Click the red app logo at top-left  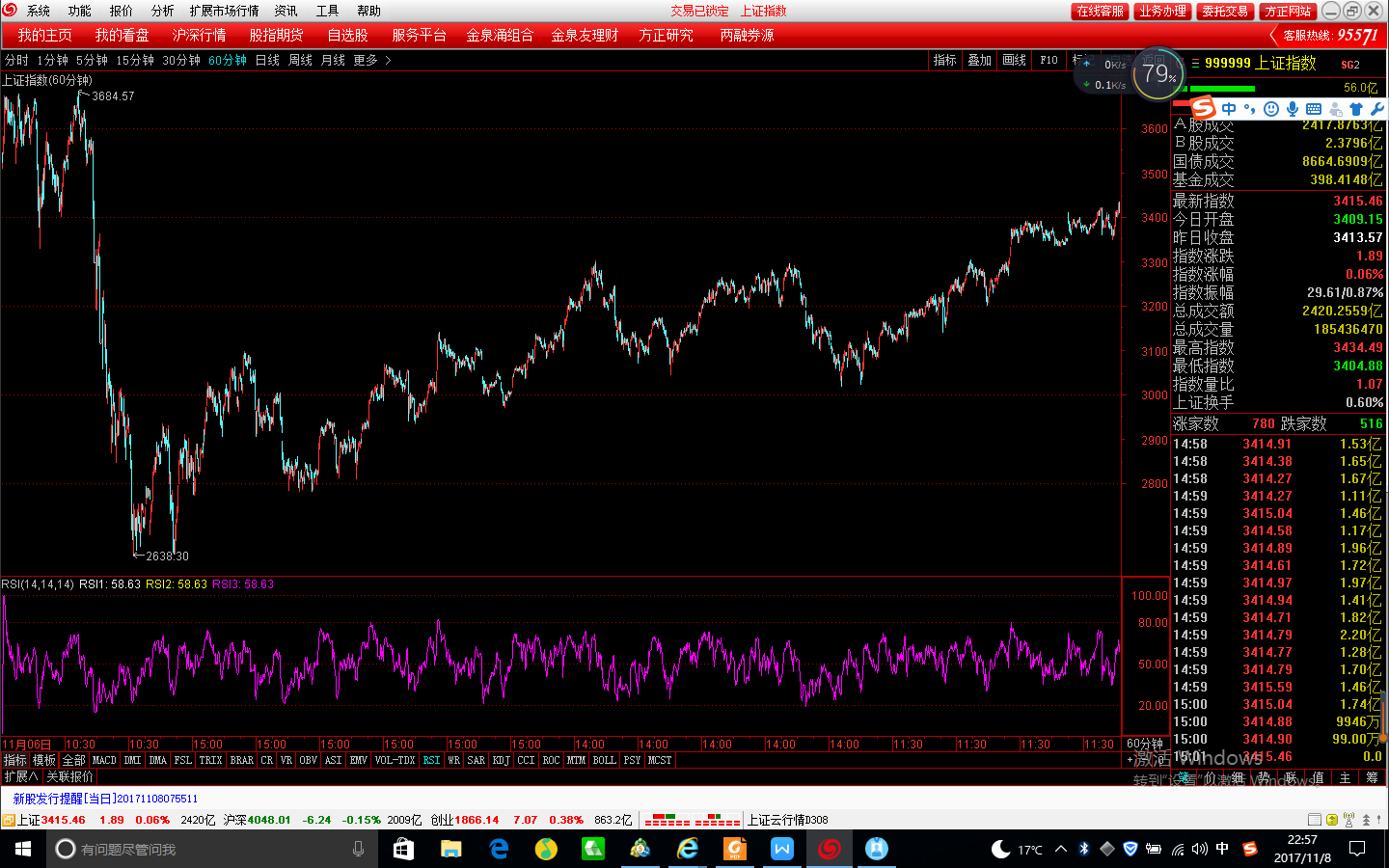pyautogui.click(x=10, y=11)
